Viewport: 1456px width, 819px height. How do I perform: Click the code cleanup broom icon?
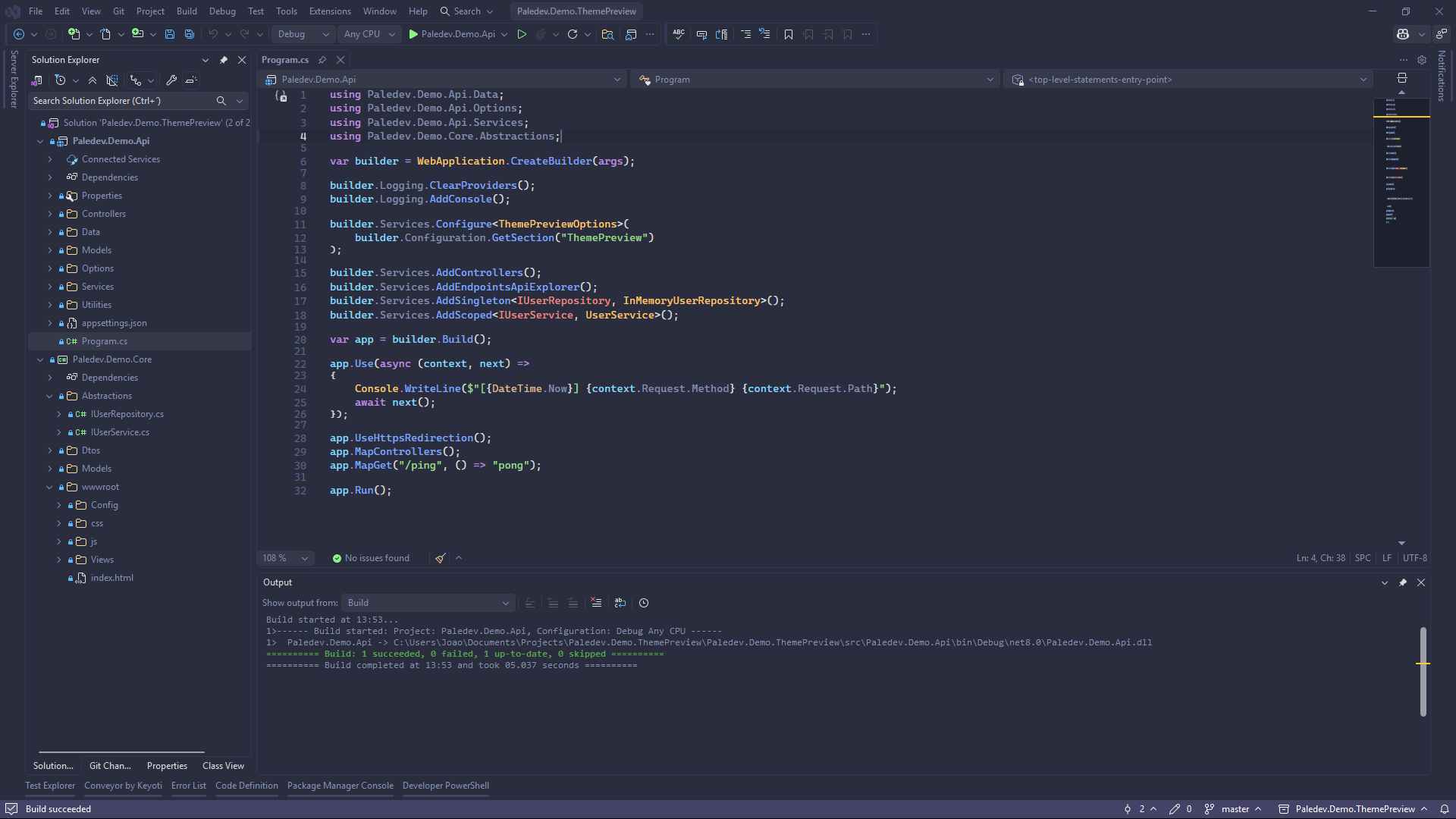(x=440, y=558)
